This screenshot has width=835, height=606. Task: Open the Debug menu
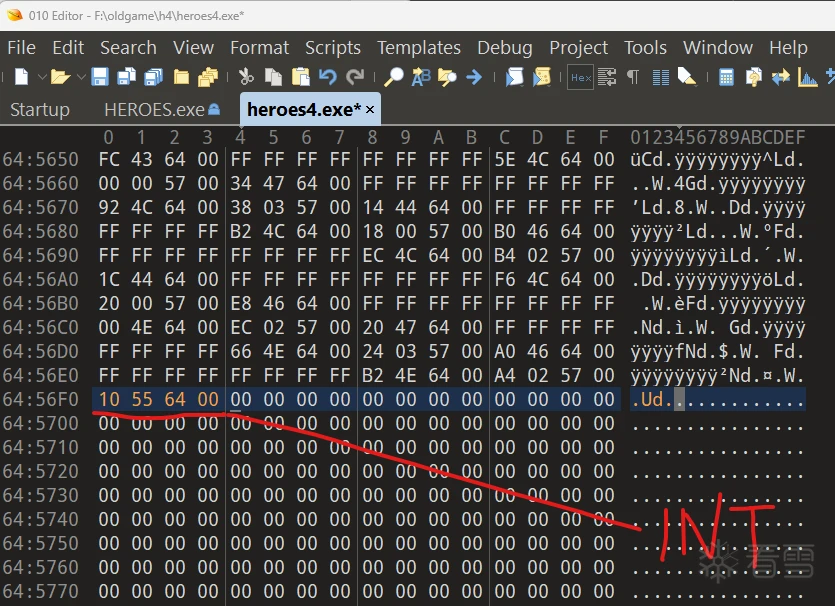[505, 48]
